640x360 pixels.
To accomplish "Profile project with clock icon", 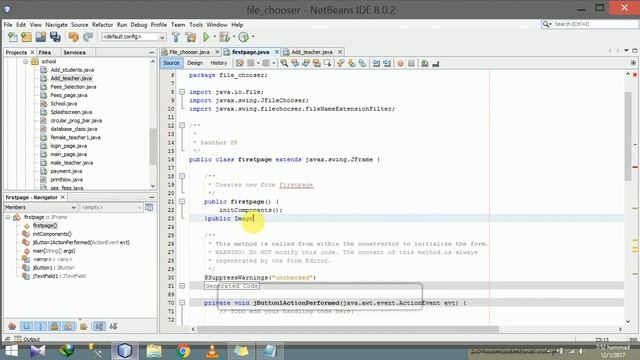I will click(243, 37).
